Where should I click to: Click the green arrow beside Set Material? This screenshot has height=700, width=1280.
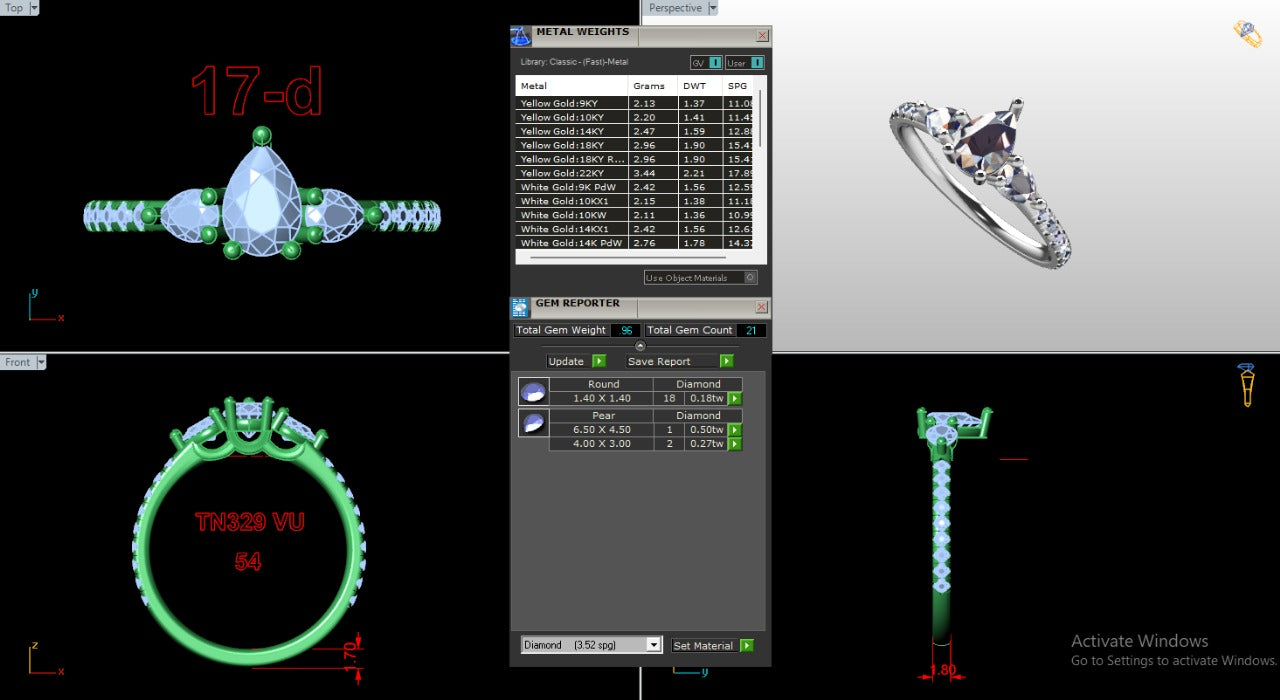746,646
